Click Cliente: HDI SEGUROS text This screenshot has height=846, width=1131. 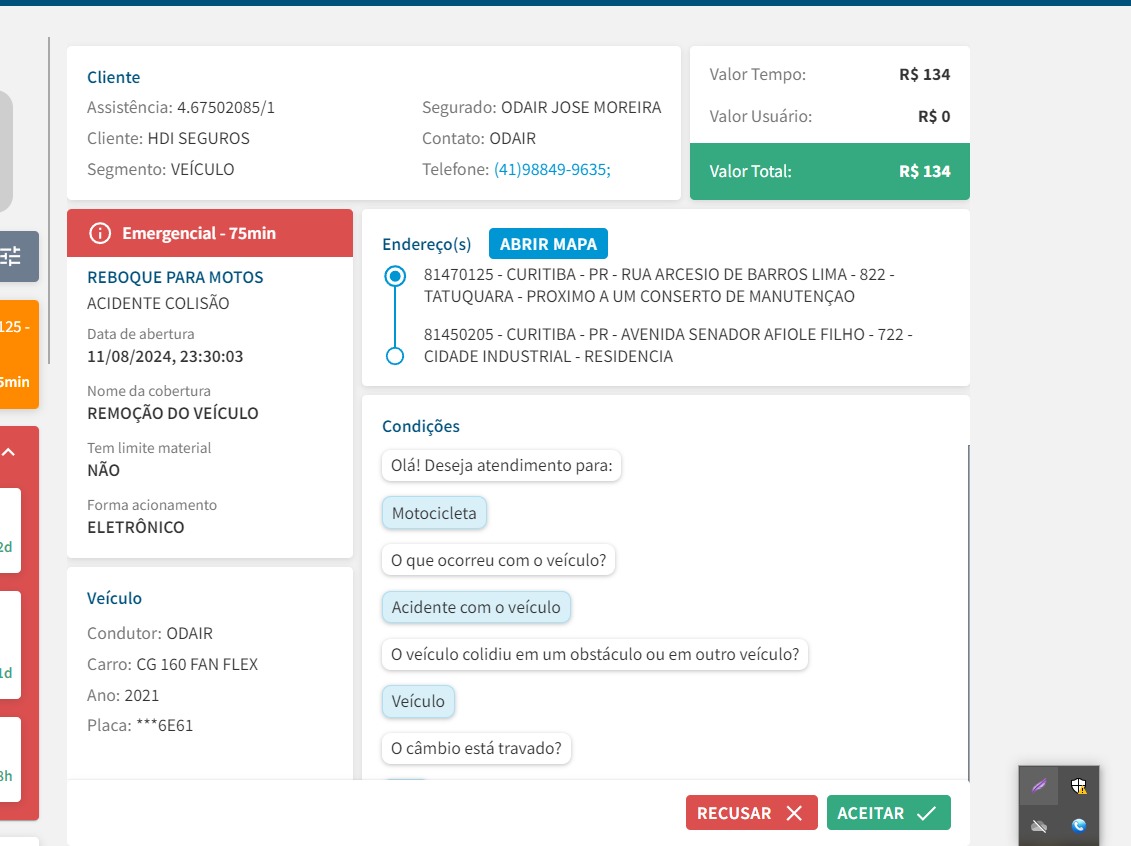pyautogui.click(x=168, y=138)
